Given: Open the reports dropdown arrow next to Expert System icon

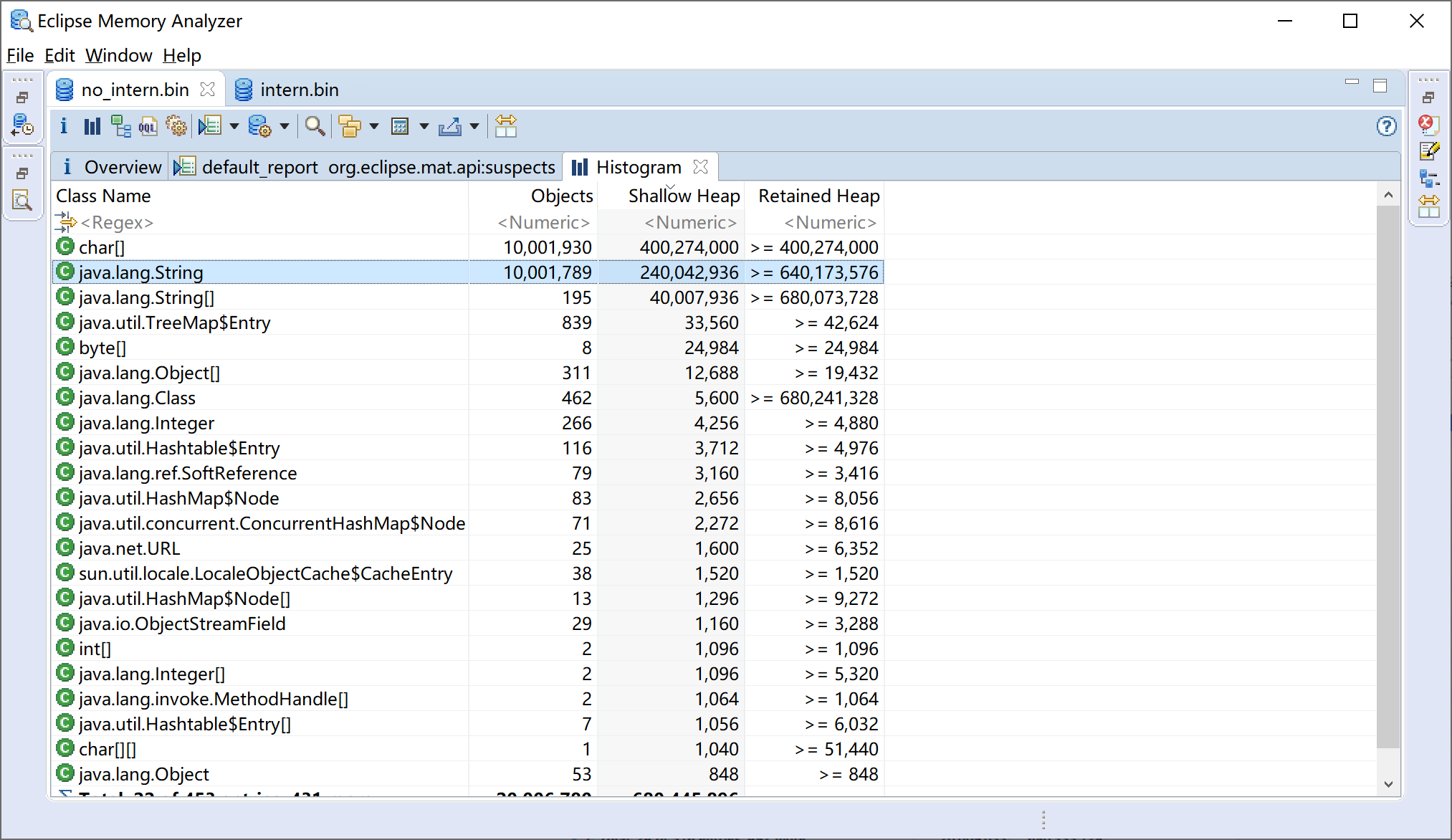Looking at the screenshot, I should [x=234, y=127].
